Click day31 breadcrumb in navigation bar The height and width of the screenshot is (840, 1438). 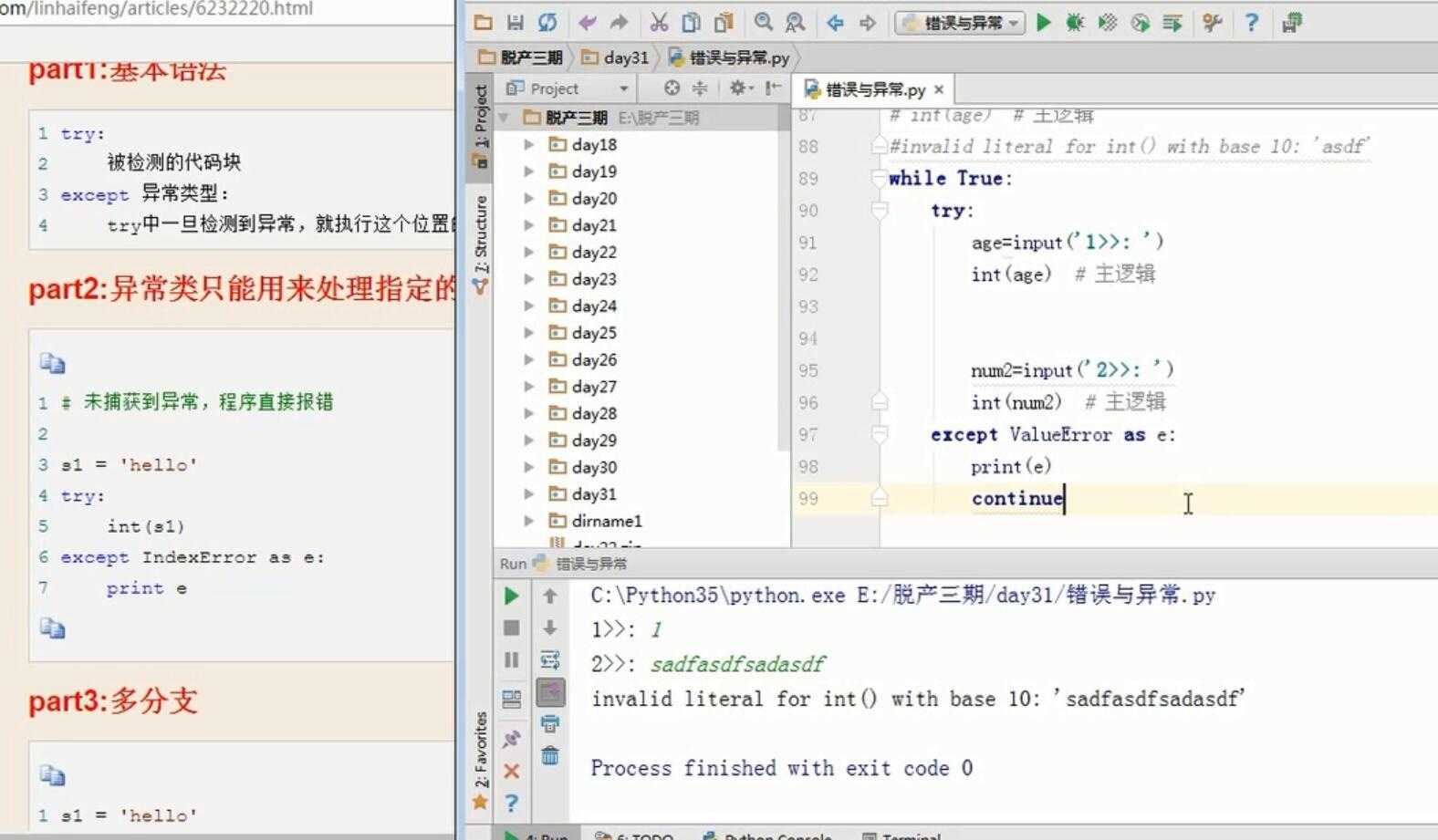[616, 57]
